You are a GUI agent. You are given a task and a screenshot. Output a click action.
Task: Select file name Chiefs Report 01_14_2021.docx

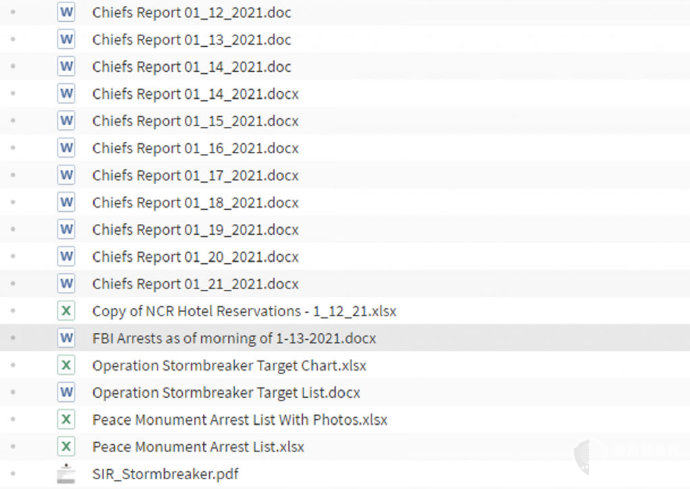[195, 94]
